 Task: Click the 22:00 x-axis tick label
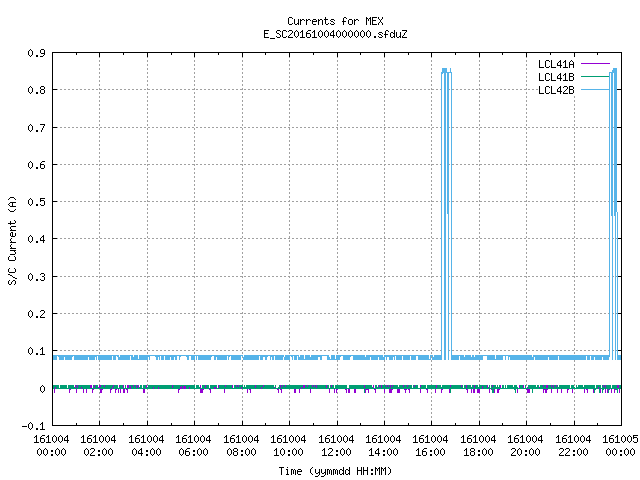coord(573,446)
